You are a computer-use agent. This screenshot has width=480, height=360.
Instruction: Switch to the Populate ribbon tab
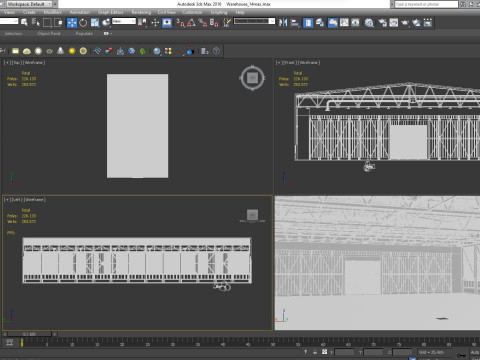coord(84,34)
